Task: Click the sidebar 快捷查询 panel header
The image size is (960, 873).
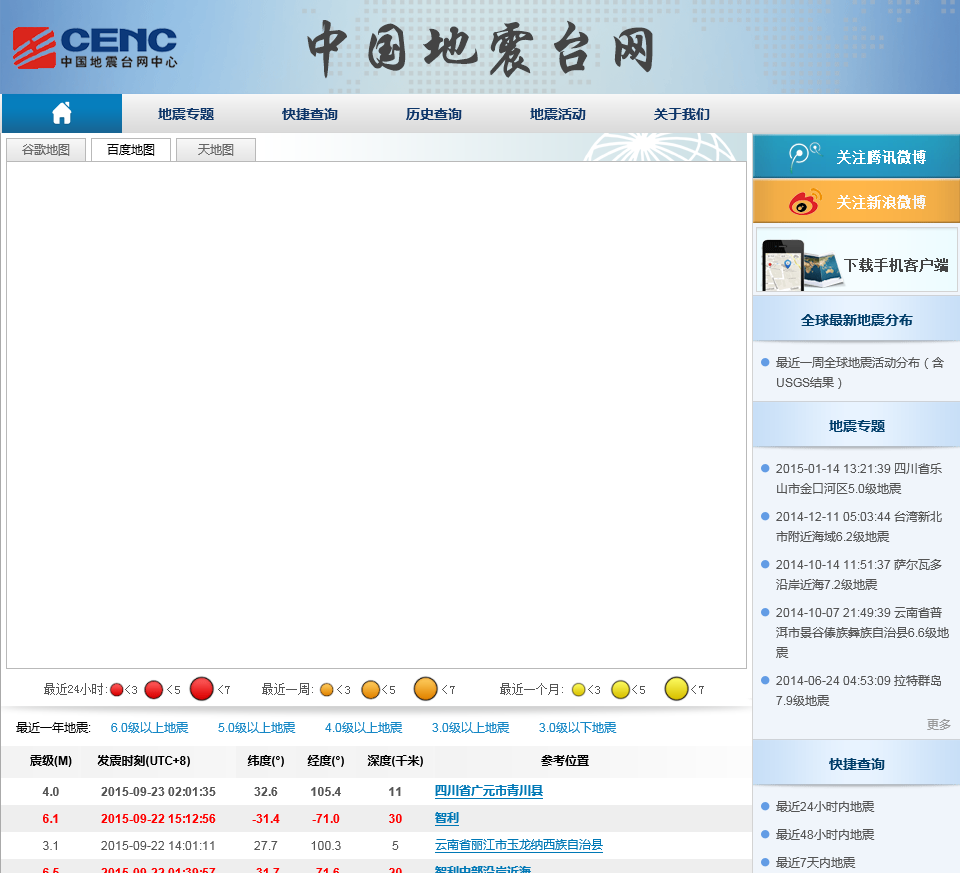Action: click(x=856, y=763)
